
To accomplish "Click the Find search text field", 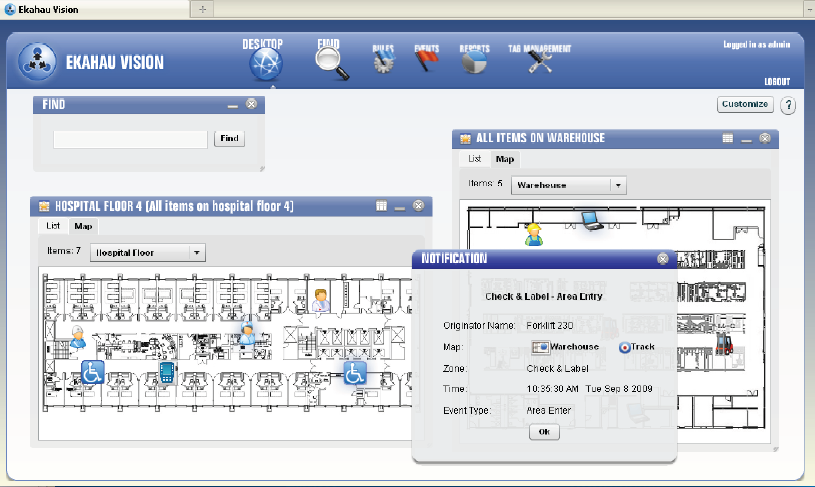I will pyautogui.click(x=130, y=139).
